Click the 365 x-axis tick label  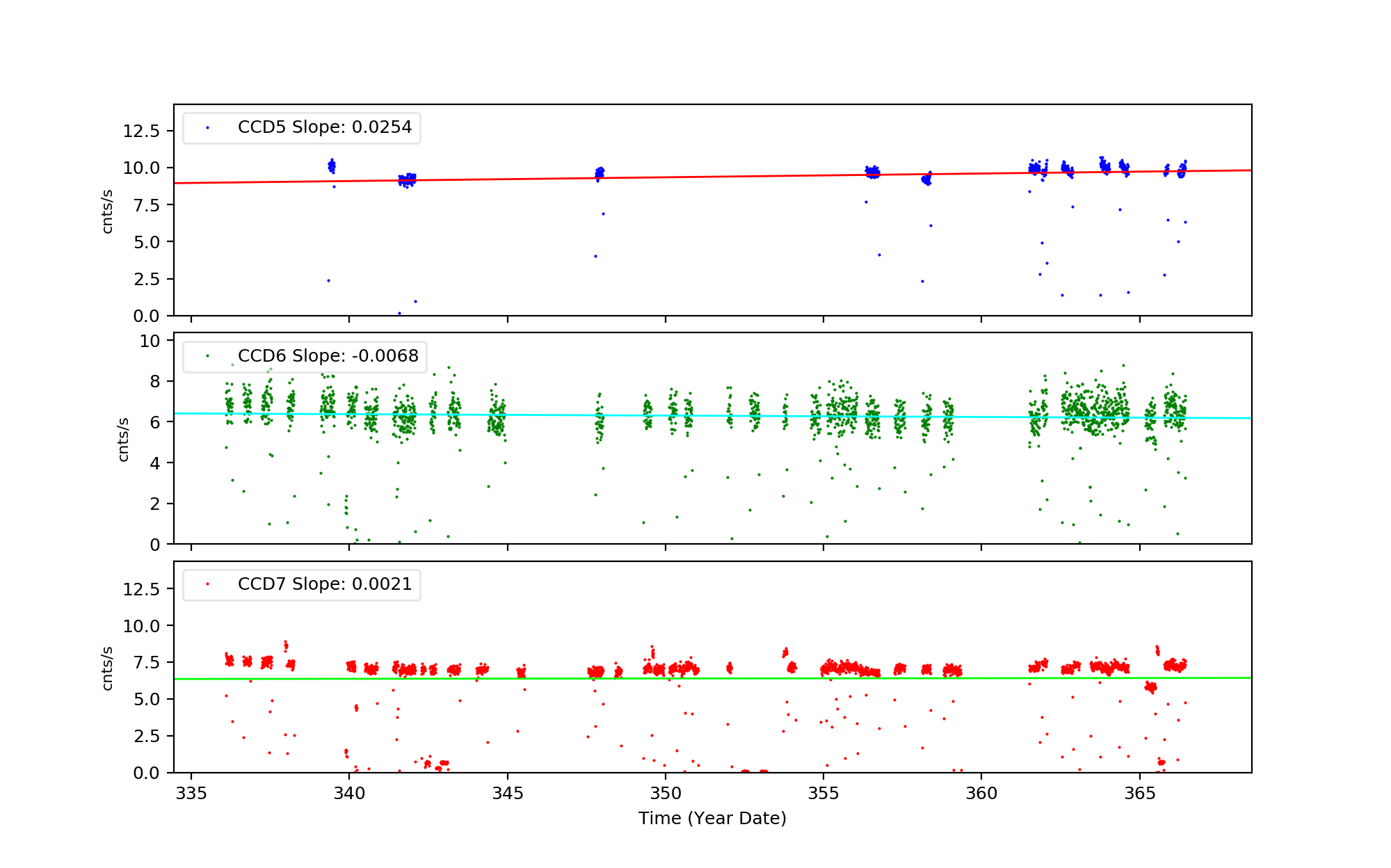[x=1139, y=794]
